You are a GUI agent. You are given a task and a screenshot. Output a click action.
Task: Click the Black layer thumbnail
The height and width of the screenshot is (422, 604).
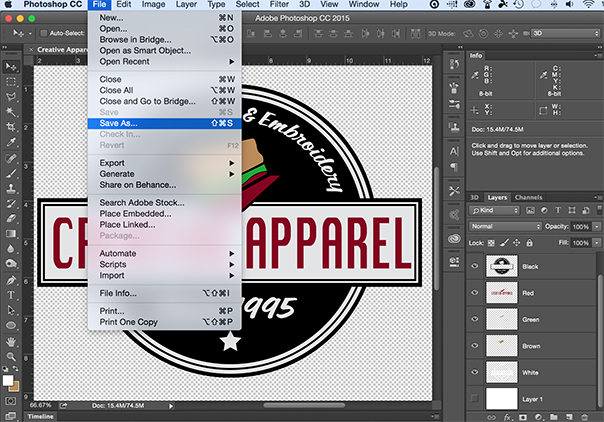pos(502,266)
